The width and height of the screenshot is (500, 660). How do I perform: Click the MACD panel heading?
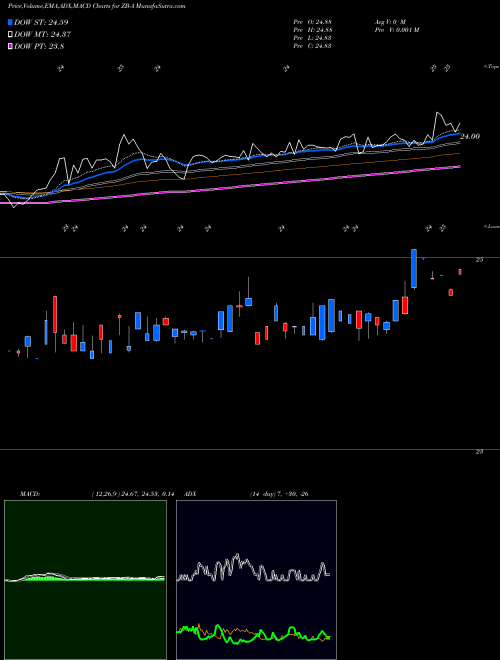(30, 494)
